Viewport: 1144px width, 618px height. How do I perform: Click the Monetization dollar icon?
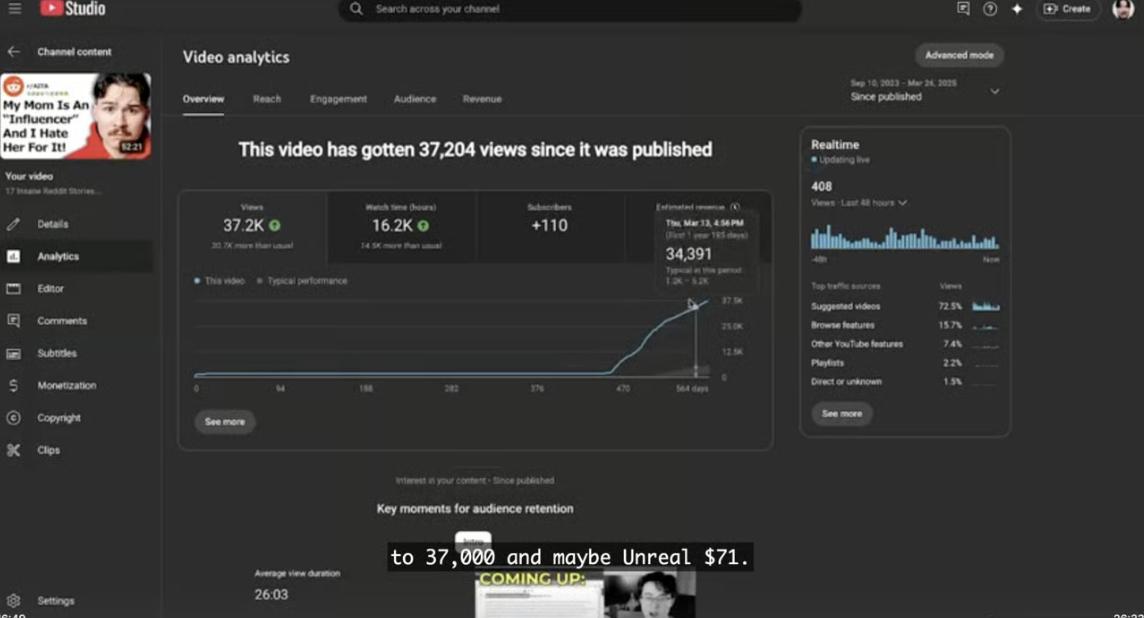pyautogui.click(x=13, y=385)
